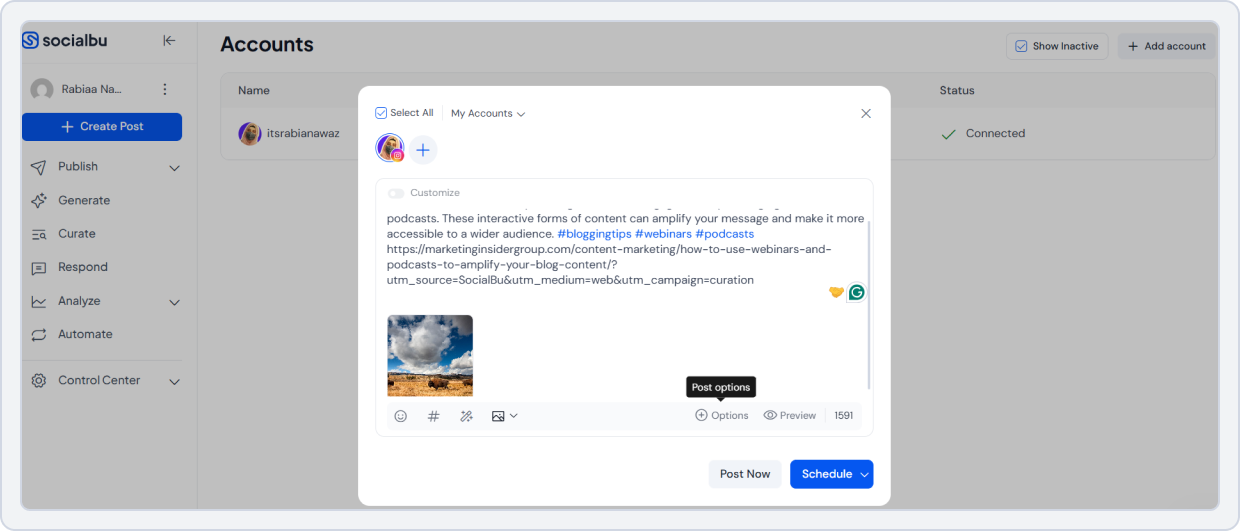Open Post Options button
Image resolution: width=1240 pixels, height=531 pixels.
click(722, 416)
